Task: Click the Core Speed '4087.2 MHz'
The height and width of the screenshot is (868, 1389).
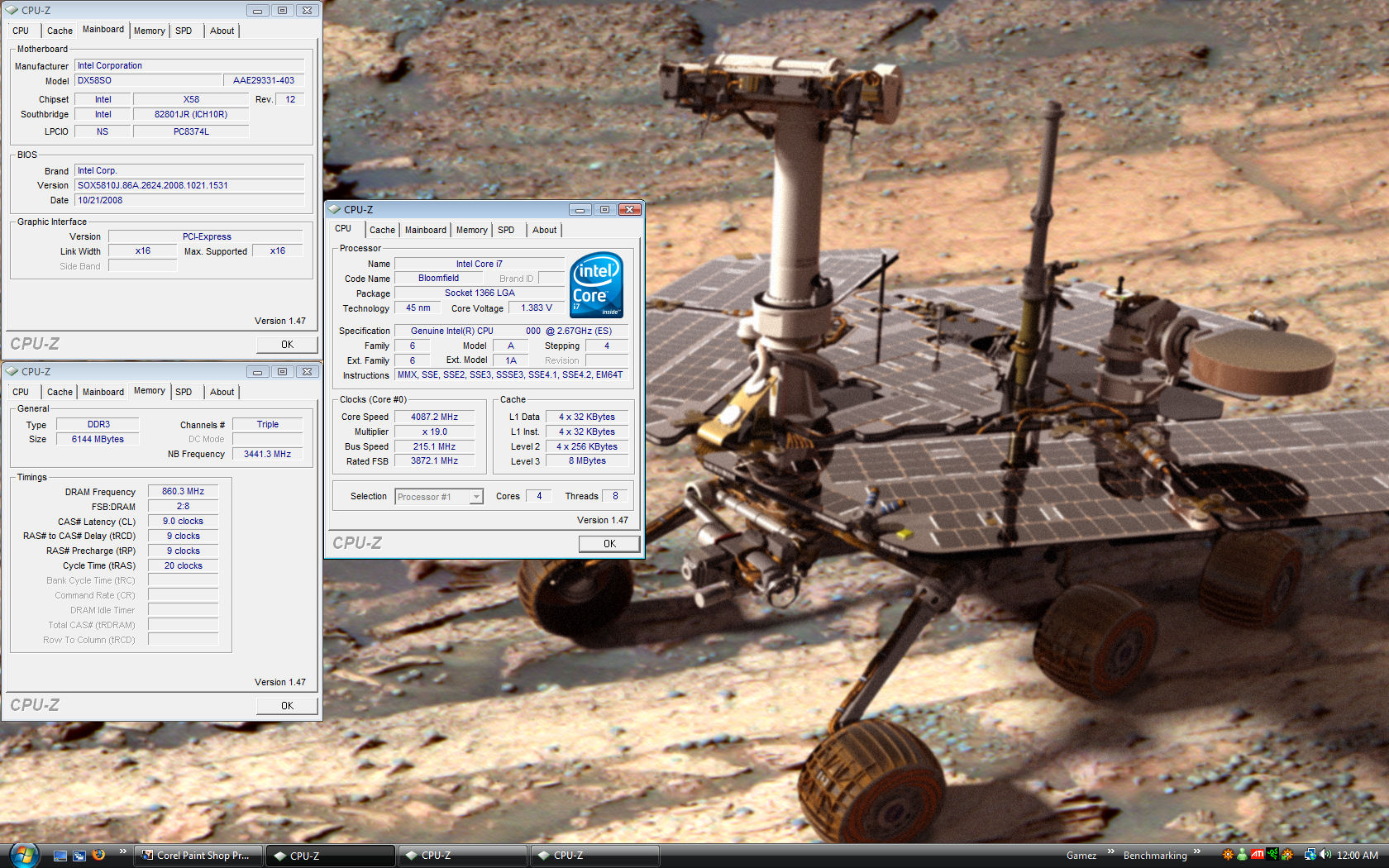Action: pos(434,417)
